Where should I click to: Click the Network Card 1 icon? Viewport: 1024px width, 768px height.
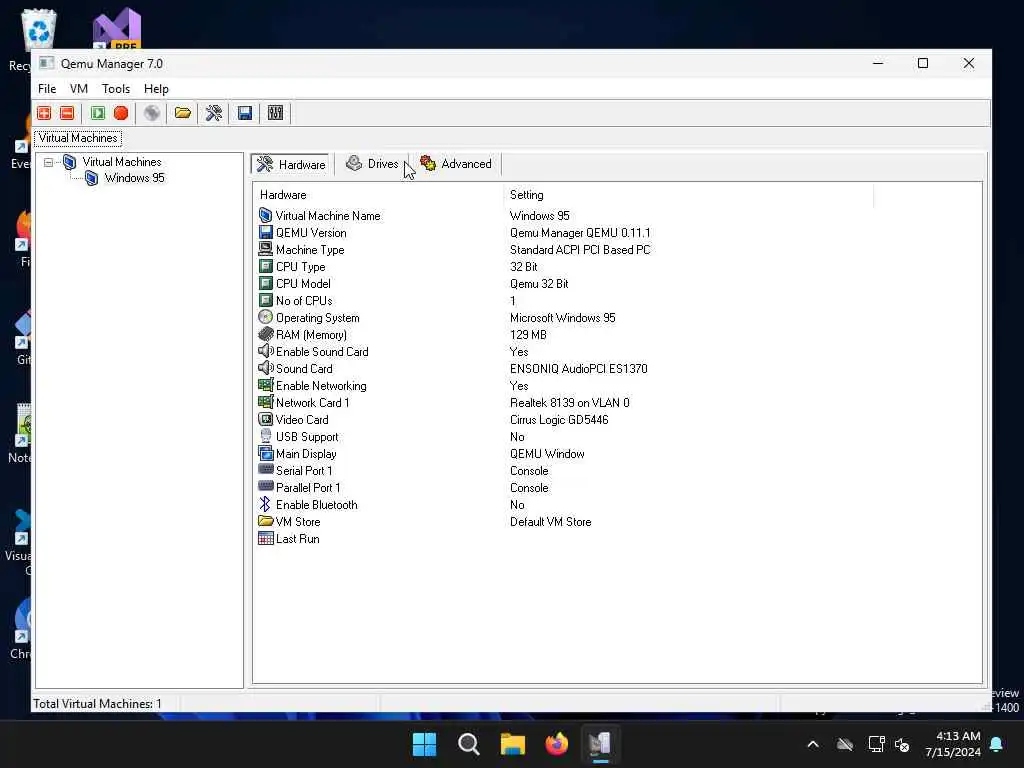[x=265, y=402]
